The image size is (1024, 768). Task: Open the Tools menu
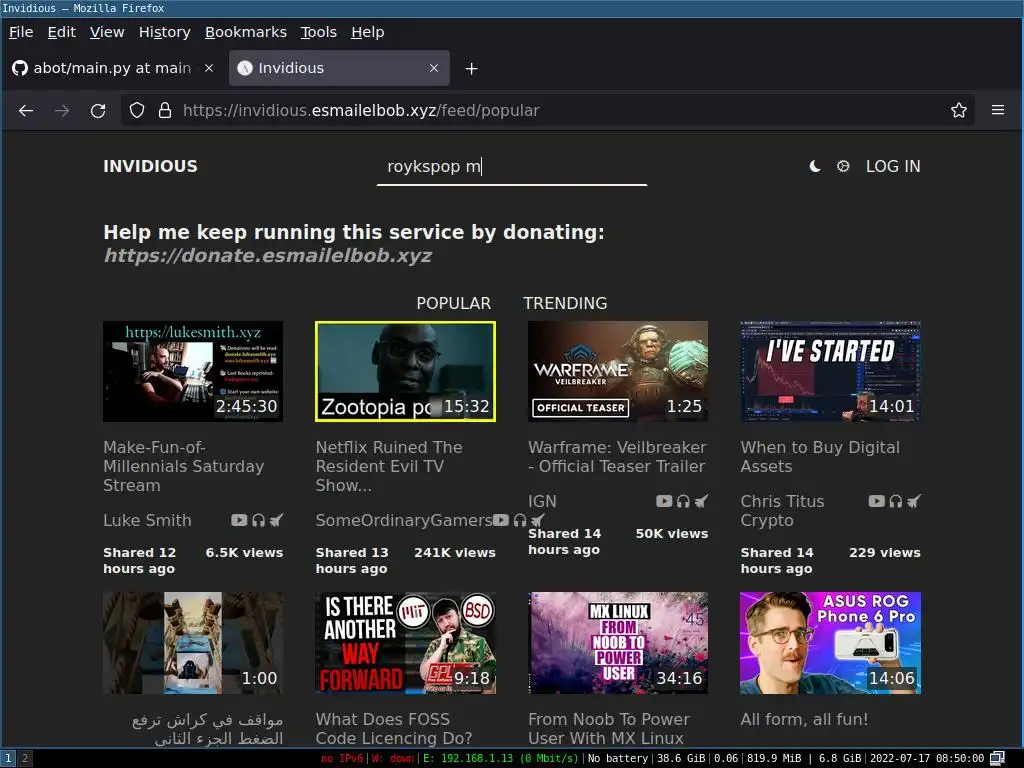[x=319, y=32]
